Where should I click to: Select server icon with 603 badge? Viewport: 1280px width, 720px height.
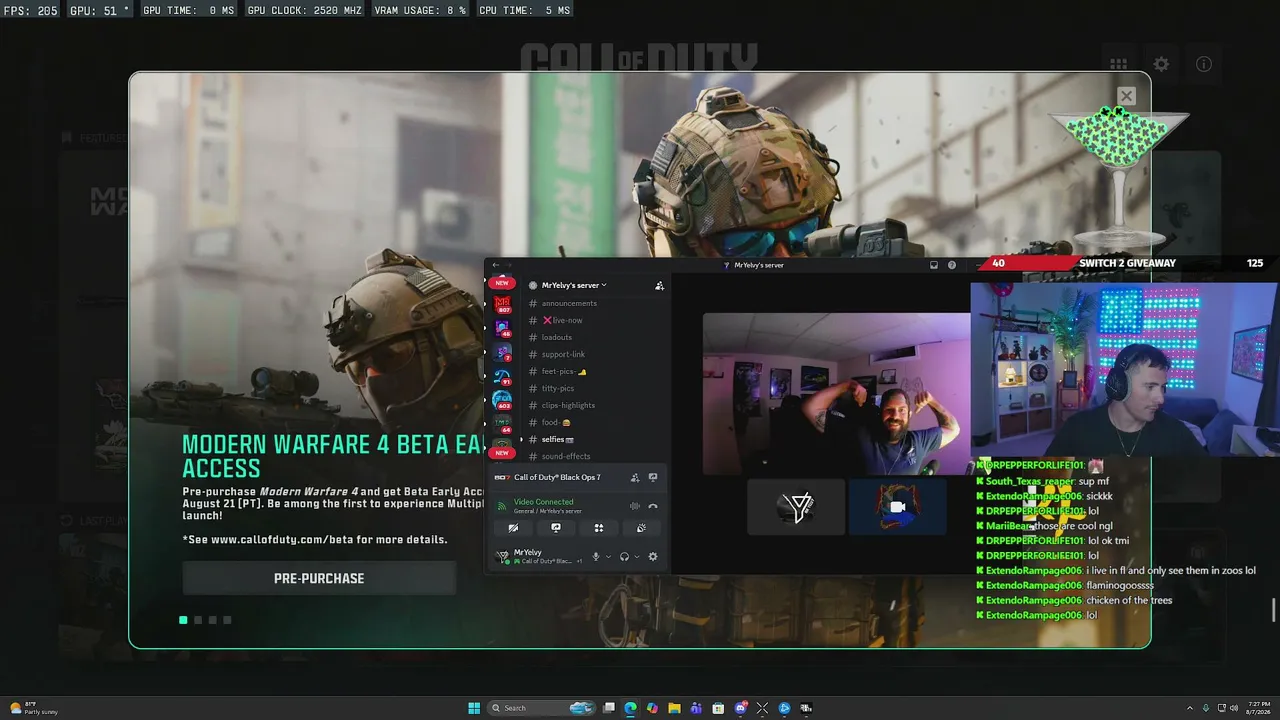[502, 401]
